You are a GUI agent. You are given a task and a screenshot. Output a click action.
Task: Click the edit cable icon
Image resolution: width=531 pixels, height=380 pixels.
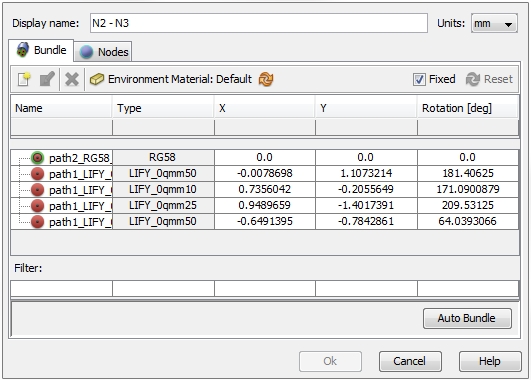point(47,79)
